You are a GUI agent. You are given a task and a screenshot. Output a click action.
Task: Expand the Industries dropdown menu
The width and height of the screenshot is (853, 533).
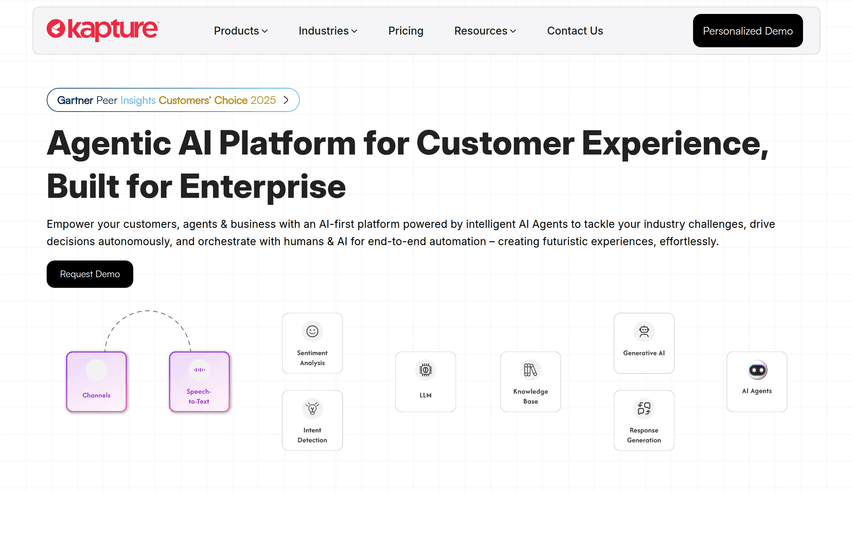(328, 31)
